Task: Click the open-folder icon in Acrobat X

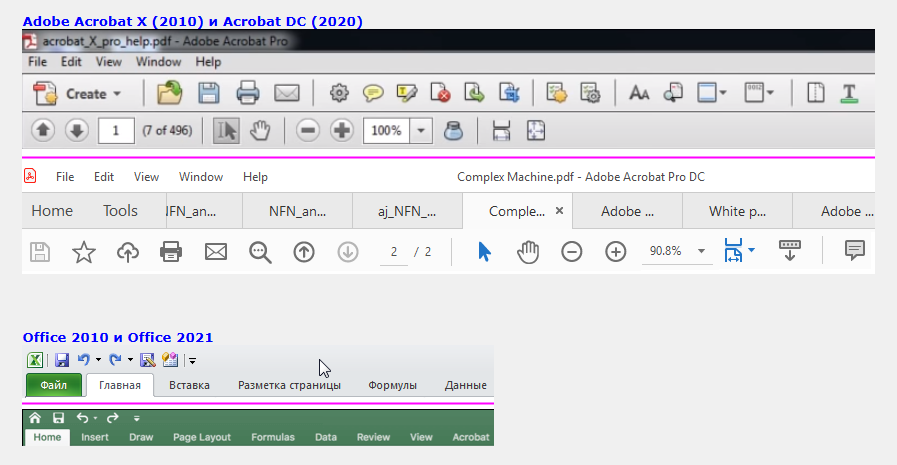Action: point(169,93)
